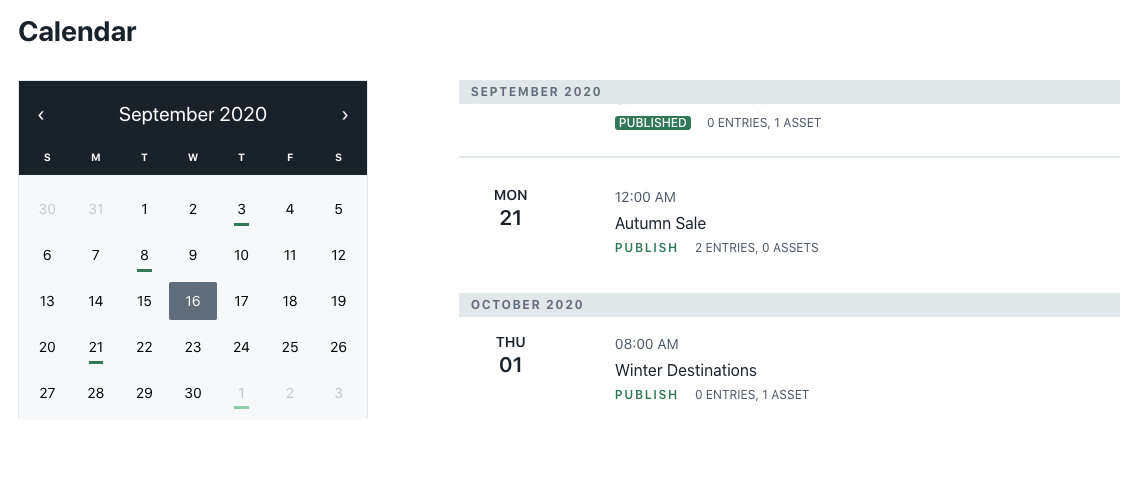Advance to next month with right arrow
The image size is (1130, 484).
click(x=345, y=115)
